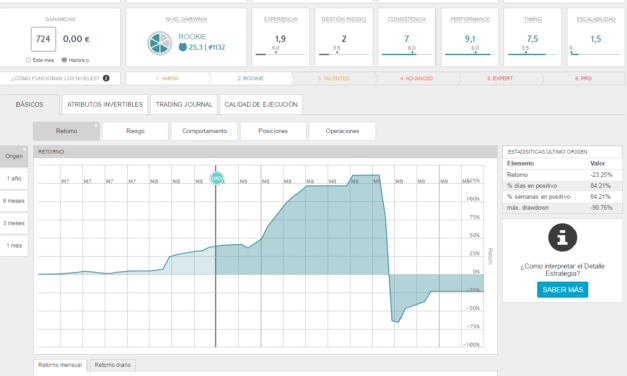
Task: Open the CALIDAD DE EJECUCIÓN tab
Action: 261,105
